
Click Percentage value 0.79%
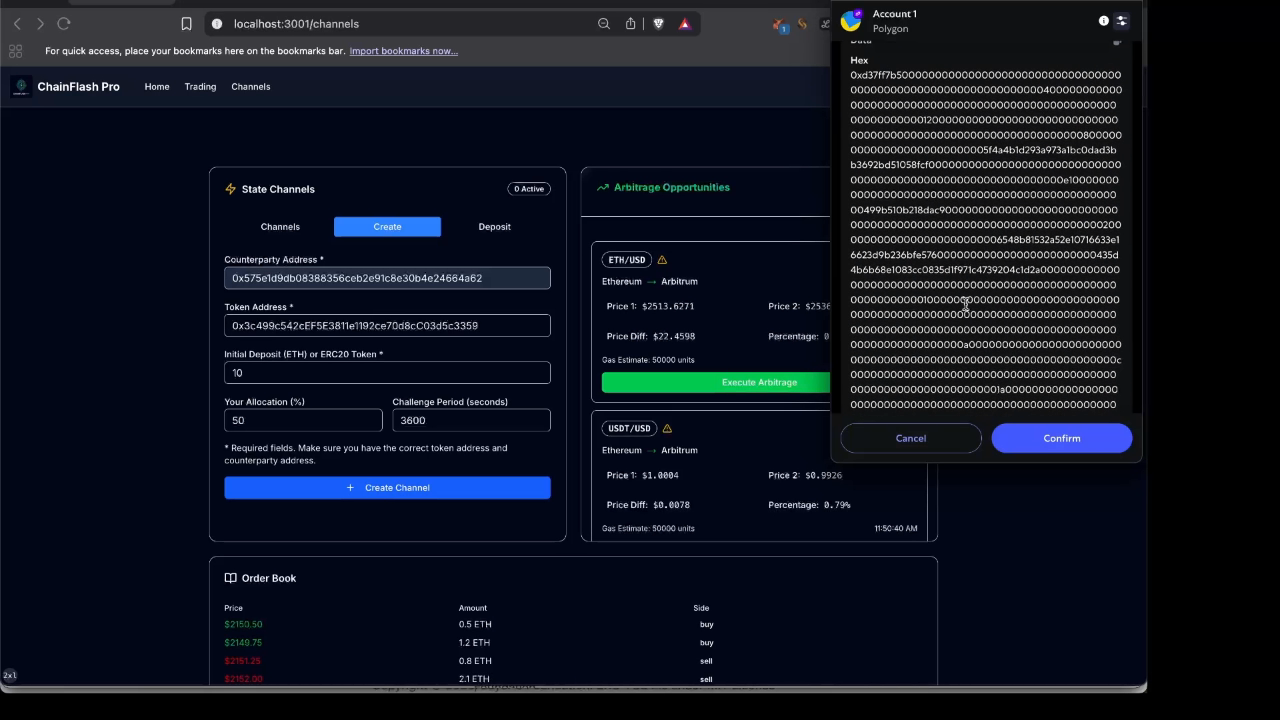coord(837,505)
